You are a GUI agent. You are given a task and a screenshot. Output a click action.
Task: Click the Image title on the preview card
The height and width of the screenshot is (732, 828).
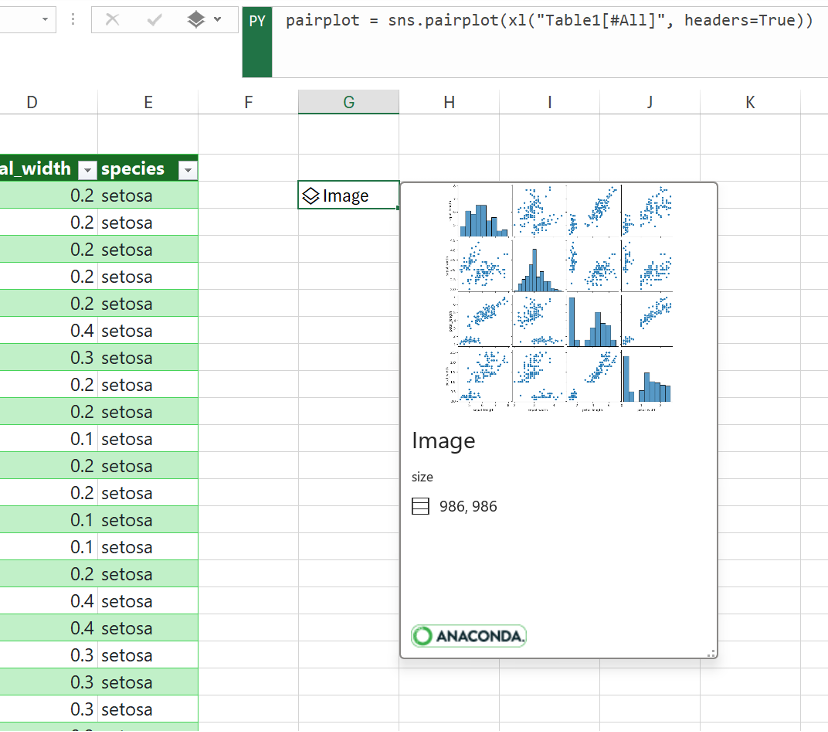[x=443, y=440]
